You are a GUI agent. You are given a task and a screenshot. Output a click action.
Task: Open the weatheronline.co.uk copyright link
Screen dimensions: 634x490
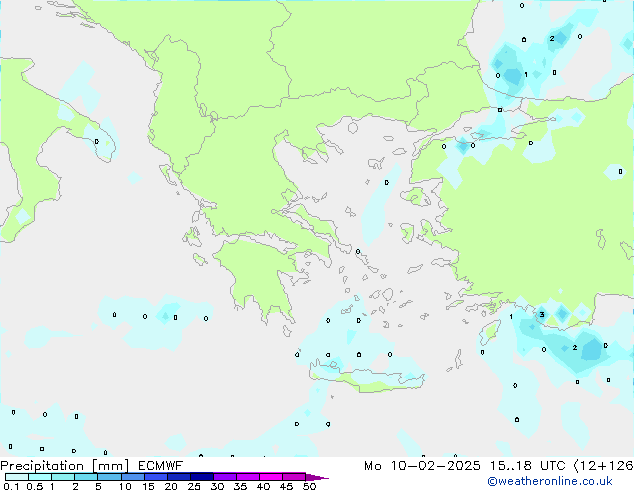pyautogui.click(x=550, y=481)
